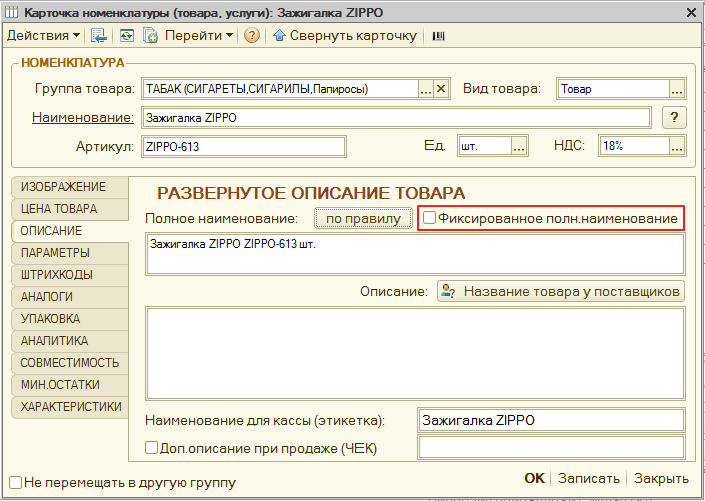Open the ПАРАМЕТРЫ tab
705x501 pixels.
(70, 253)
